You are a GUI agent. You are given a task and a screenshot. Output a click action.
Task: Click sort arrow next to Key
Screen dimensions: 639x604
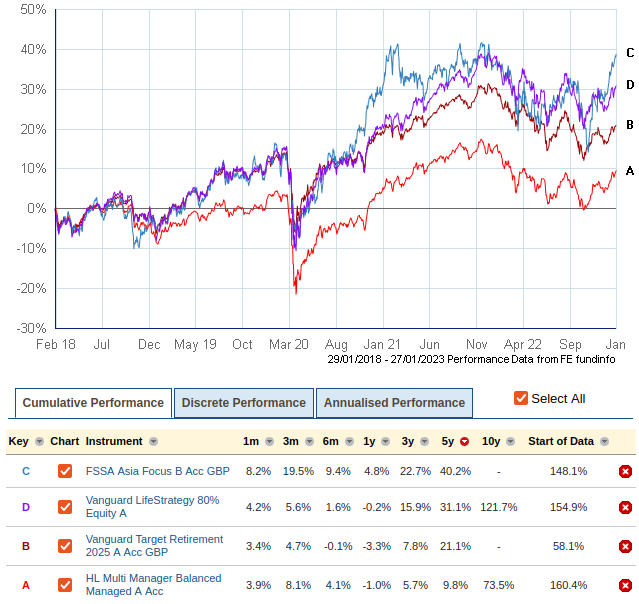pos(39,442)
